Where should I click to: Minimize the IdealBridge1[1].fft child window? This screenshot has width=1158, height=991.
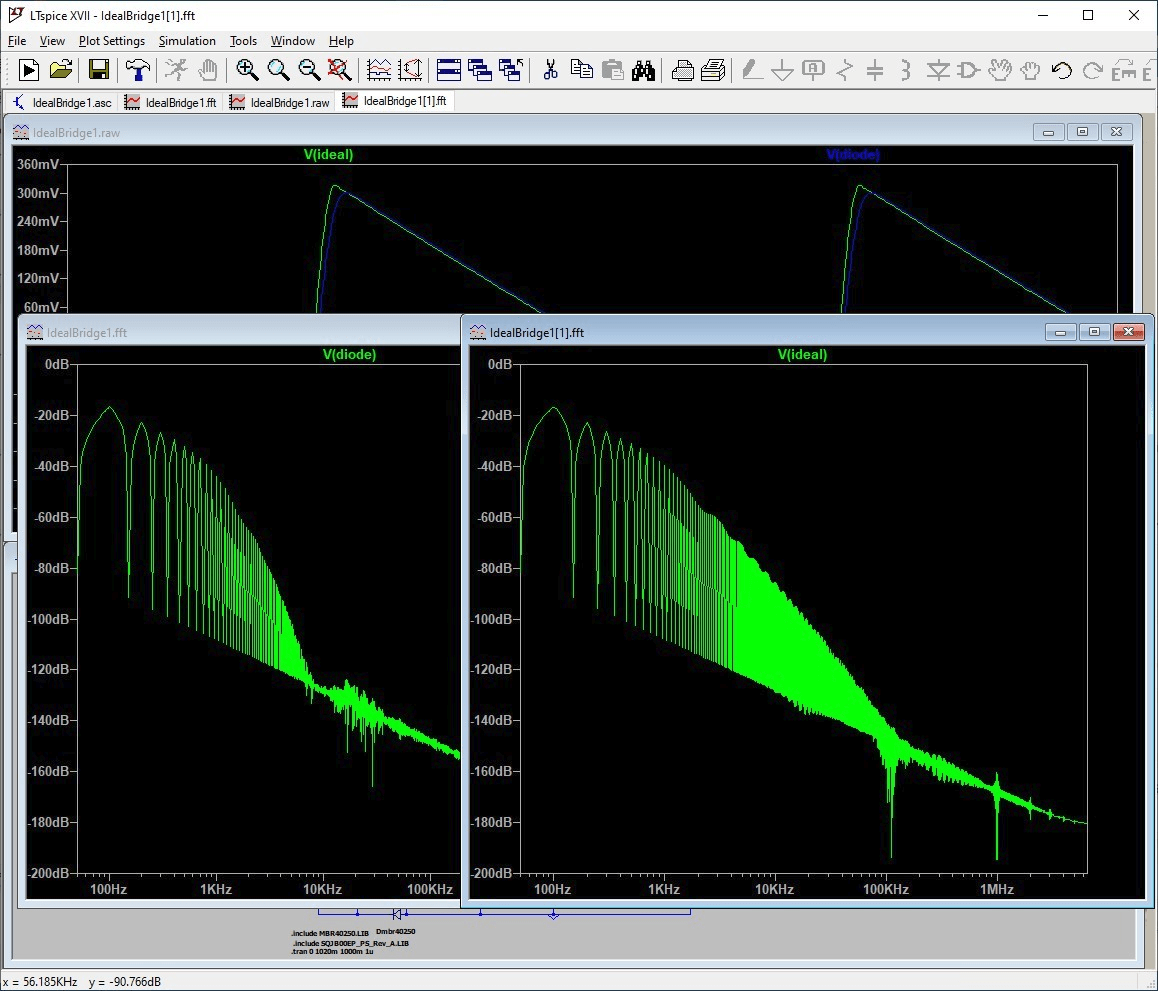click(x=1061, y=332)
